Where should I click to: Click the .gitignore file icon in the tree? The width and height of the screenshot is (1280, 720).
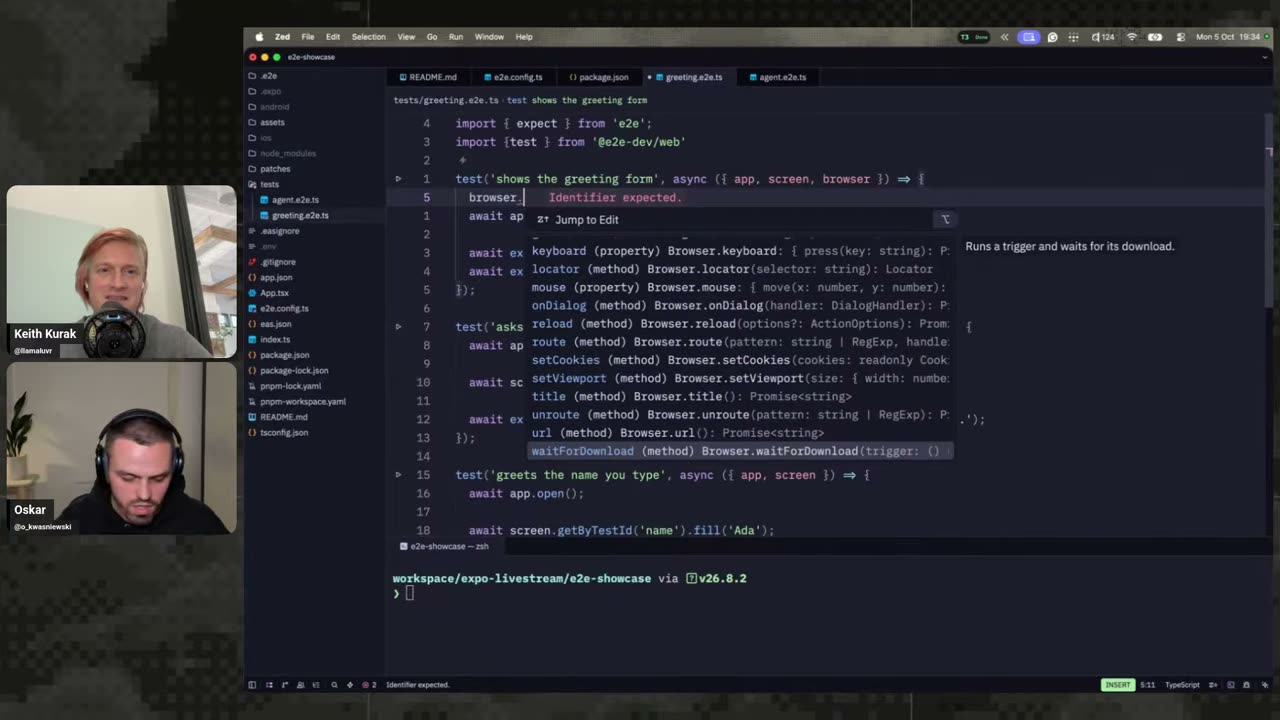(252, 262)
